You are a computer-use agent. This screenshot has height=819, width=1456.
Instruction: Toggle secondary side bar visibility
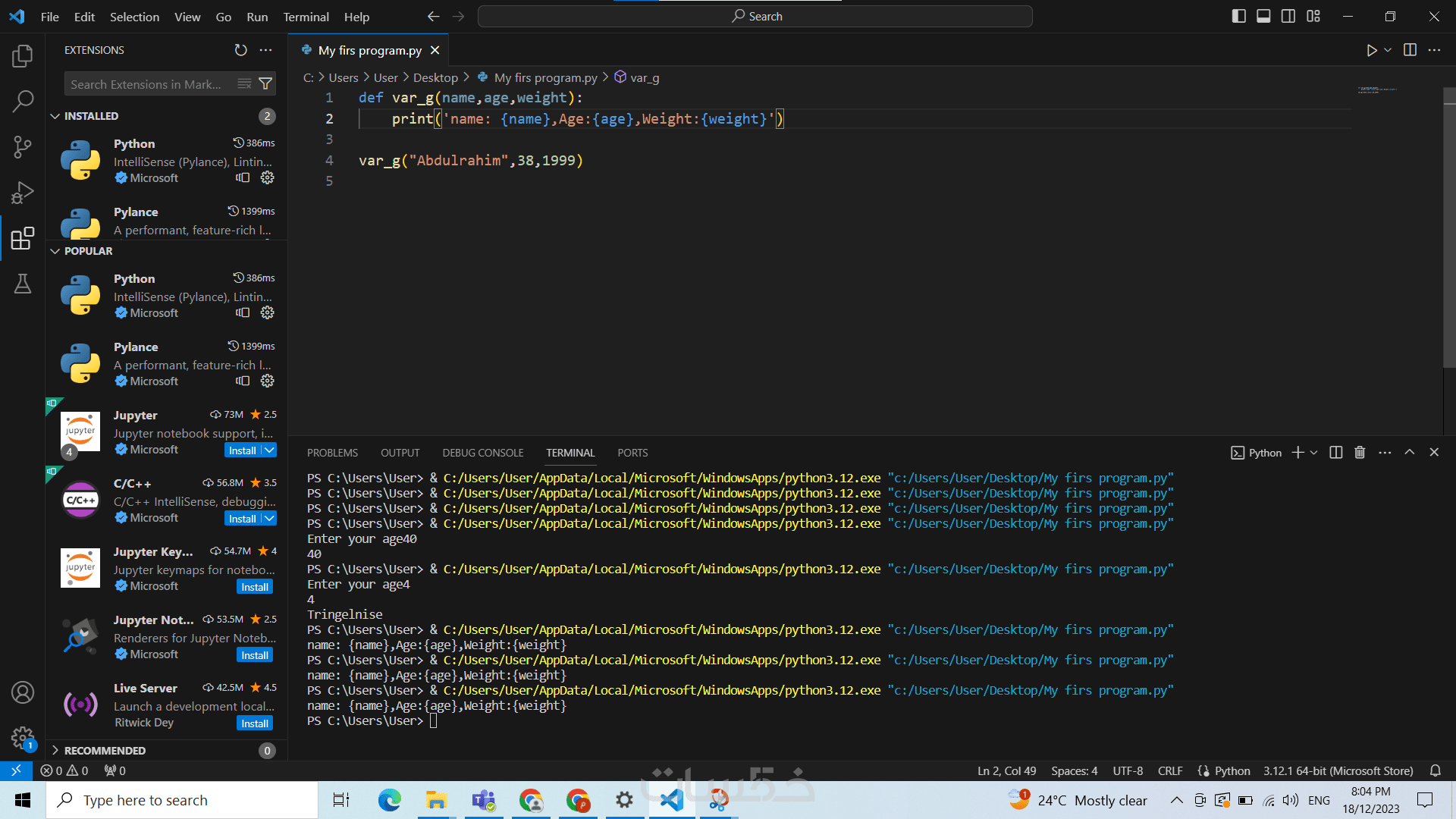(x=1288, y=16)
